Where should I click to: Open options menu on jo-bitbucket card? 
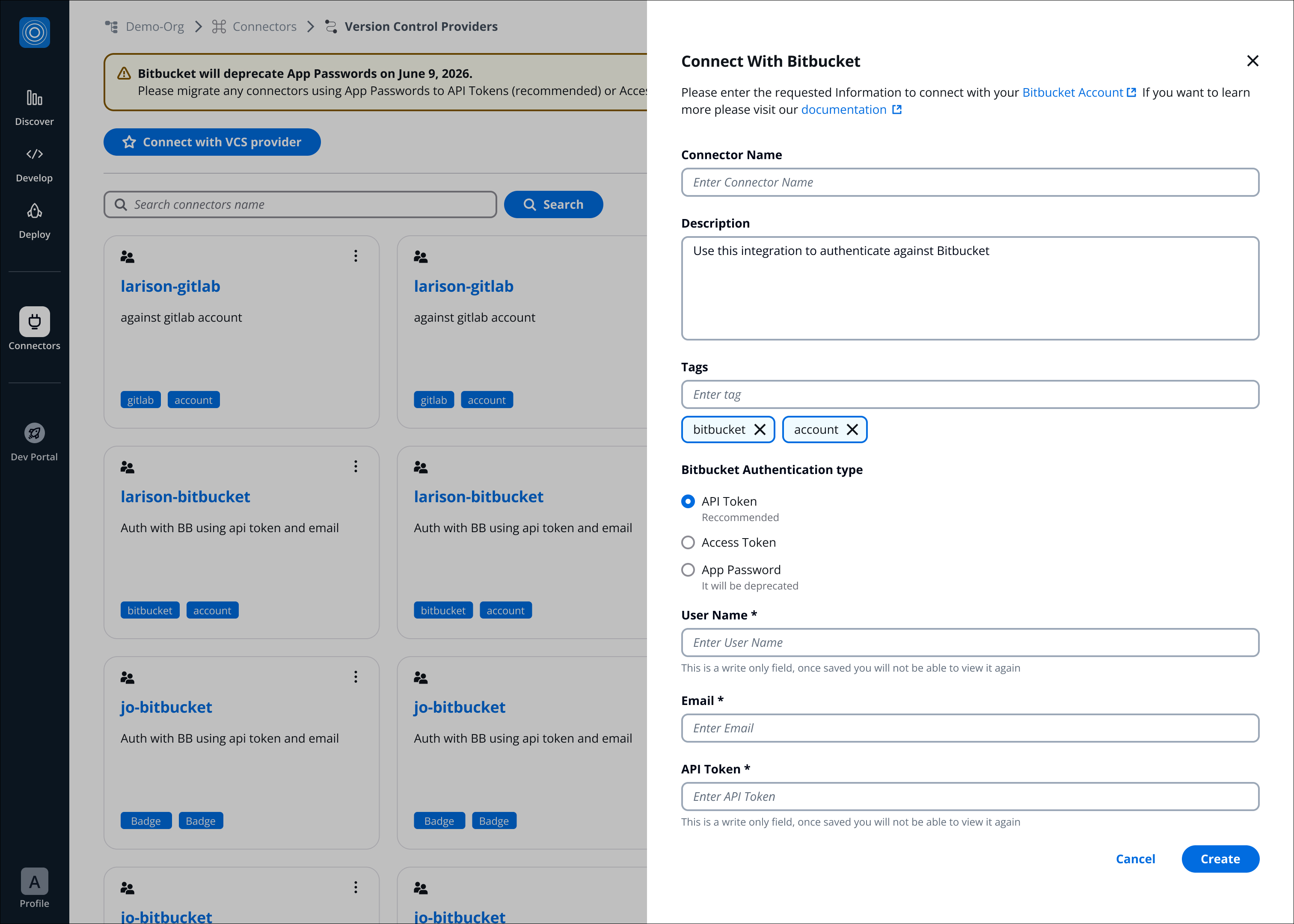(356, 677)
